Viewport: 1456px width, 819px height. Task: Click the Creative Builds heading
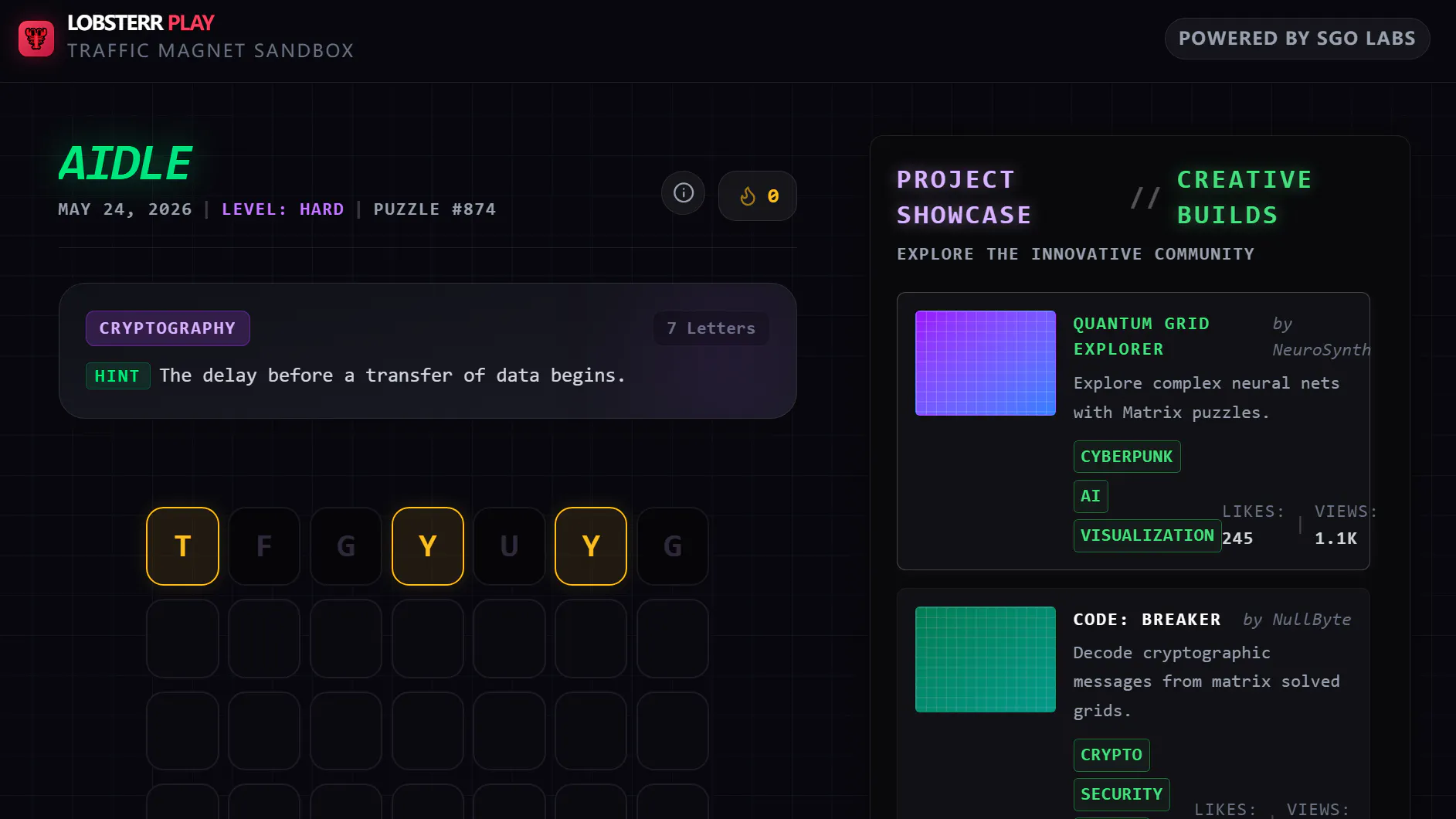[1244, 197]
